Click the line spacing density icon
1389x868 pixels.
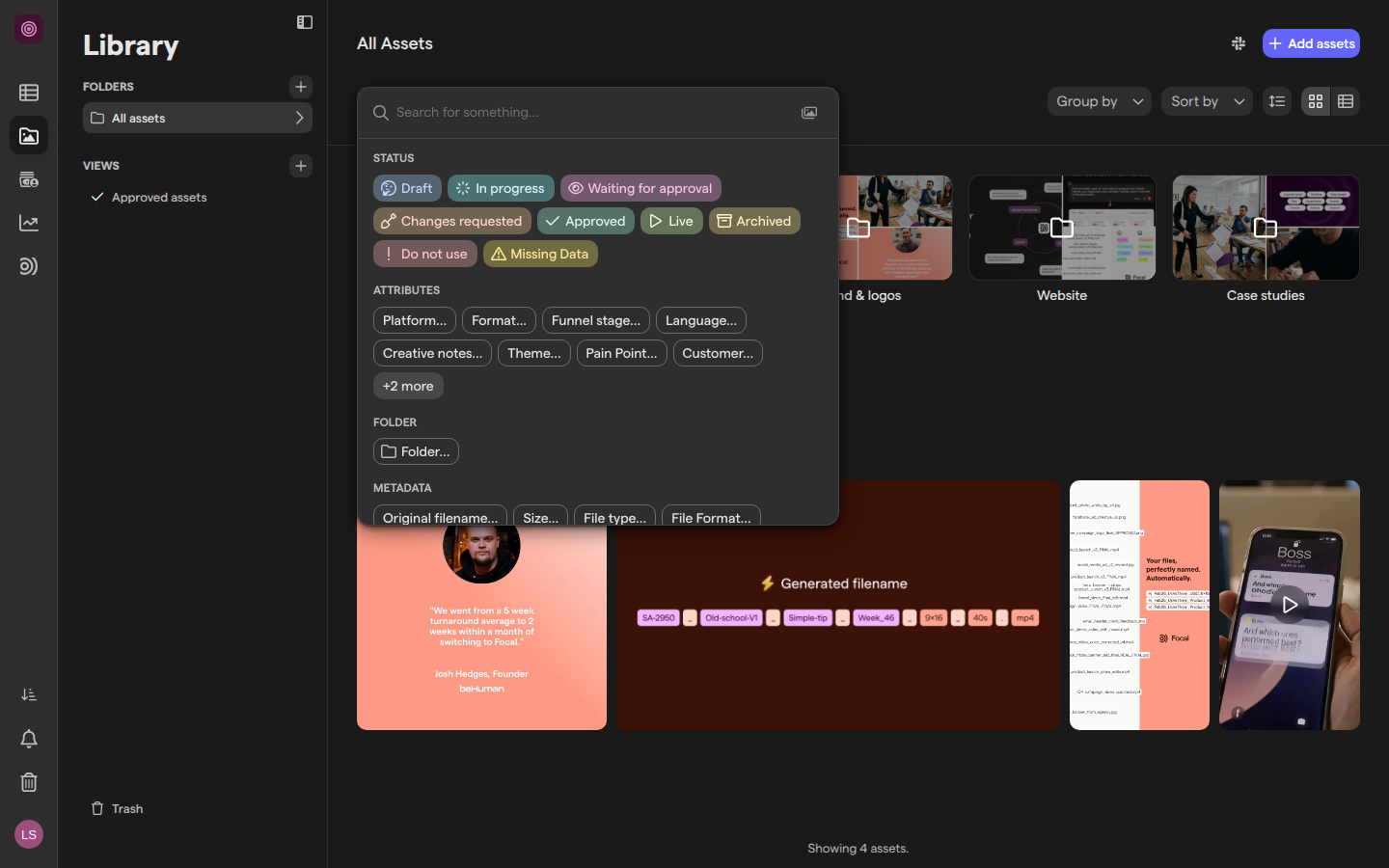pyautogui.click(x=1277, y=101)
